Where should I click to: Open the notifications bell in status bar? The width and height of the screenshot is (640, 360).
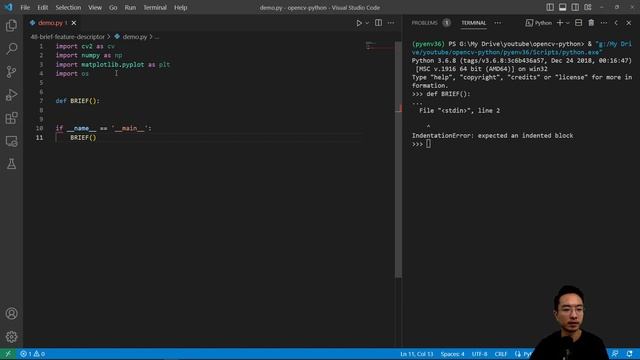pos(629,354)
